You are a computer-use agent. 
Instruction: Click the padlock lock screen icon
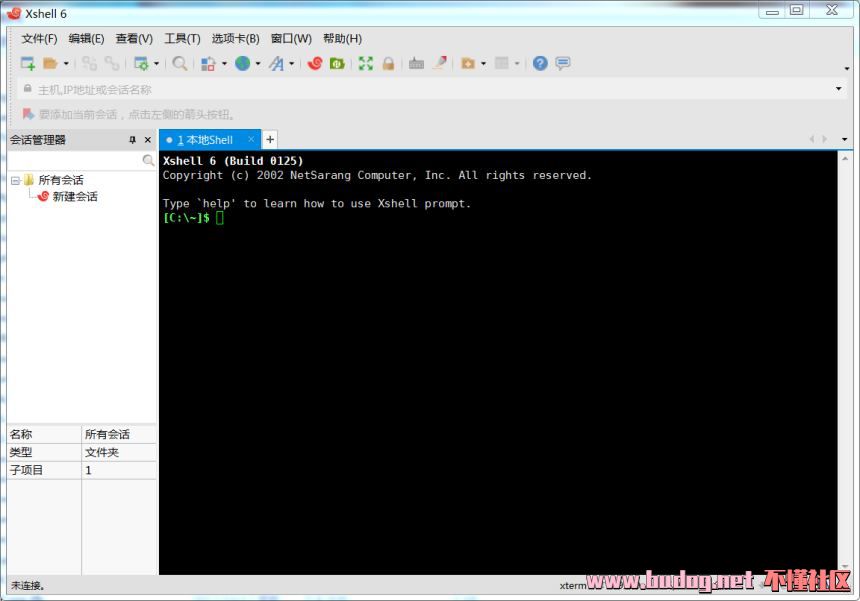tap(388, 63)
